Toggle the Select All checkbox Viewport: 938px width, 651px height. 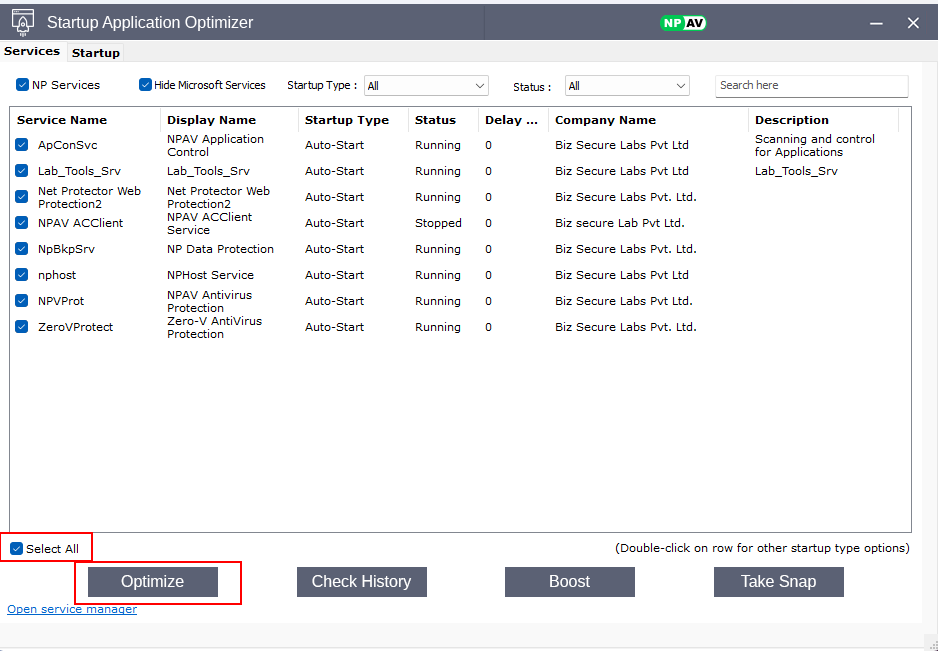[16, 548]
